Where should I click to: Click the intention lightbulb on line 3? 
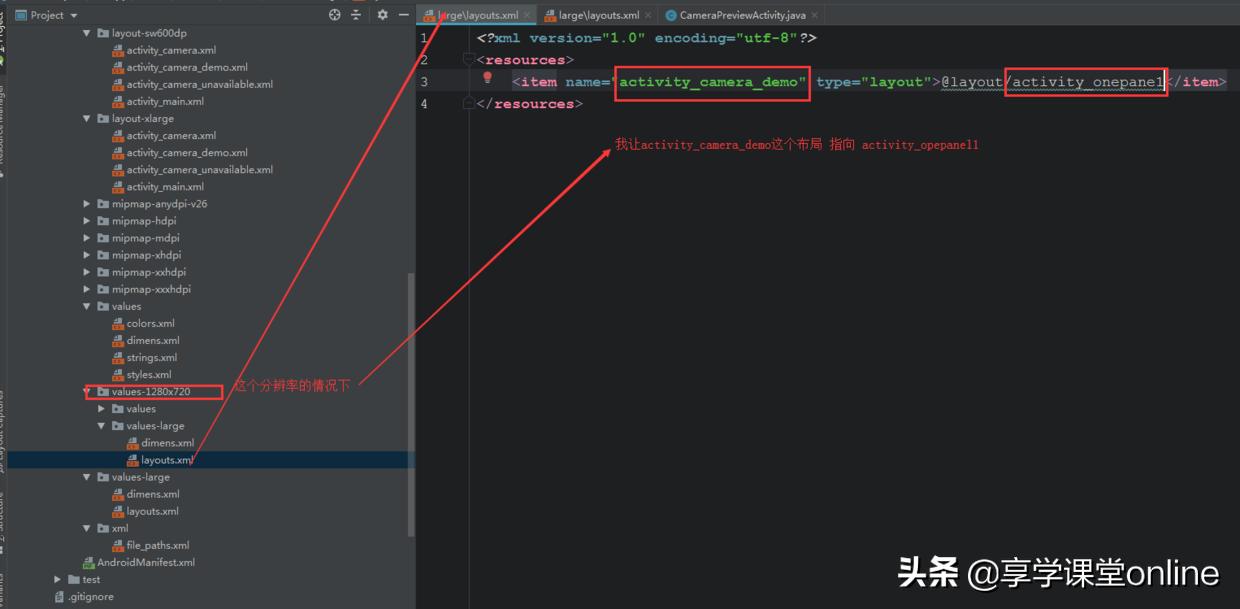point(488,78)
